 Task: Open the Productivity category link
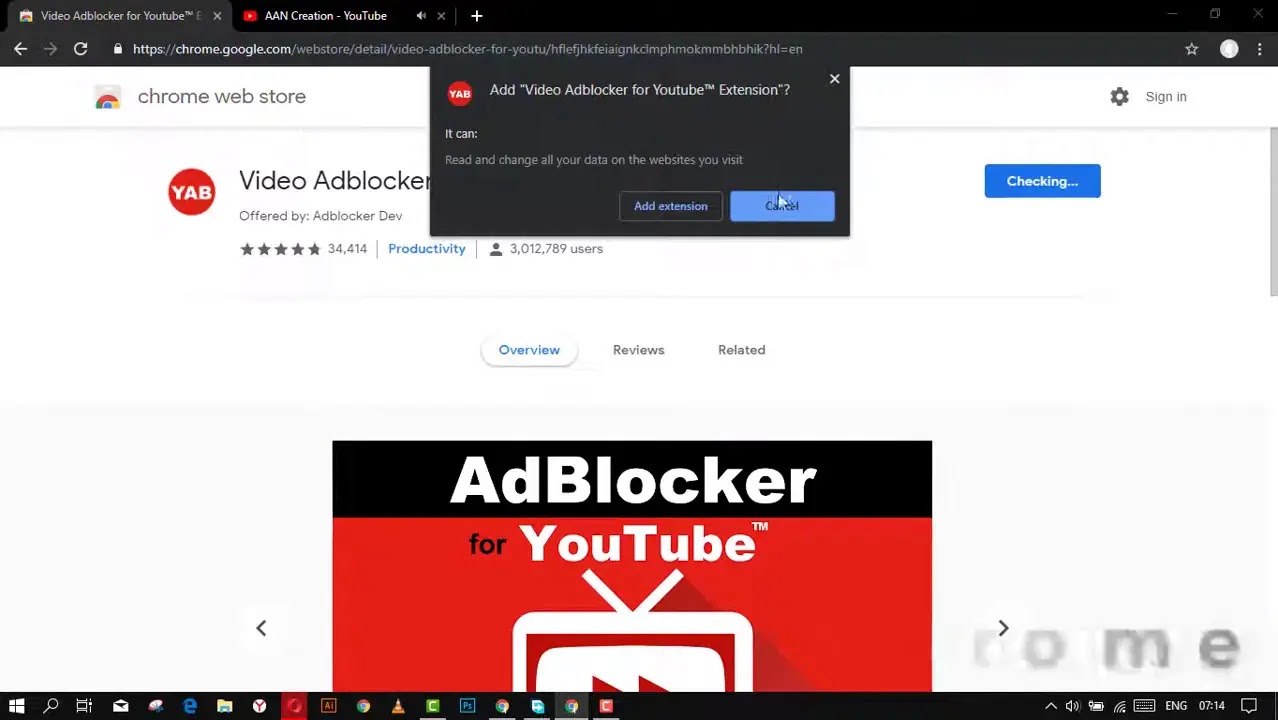tap(426, 249)
